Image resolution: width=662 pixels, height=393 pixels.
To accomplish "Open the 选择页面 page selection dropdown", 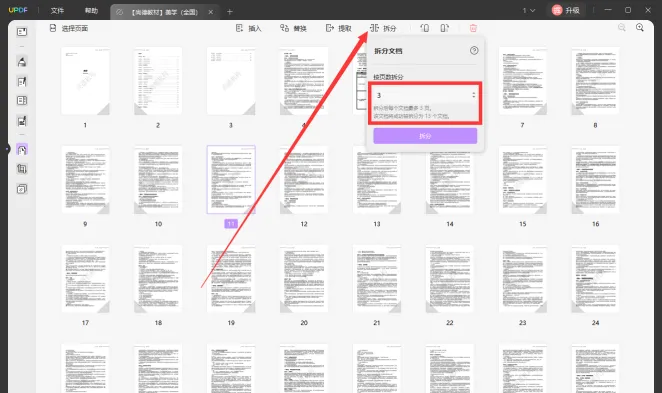I will click(69, 28).
